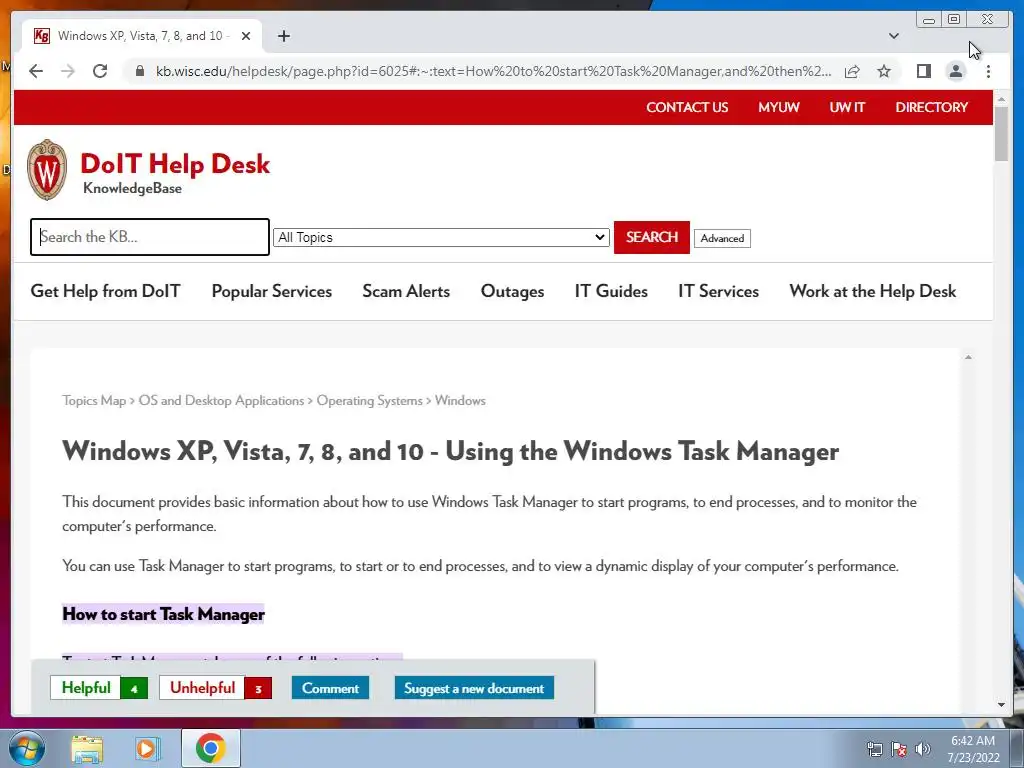
Task: Open the MYUW link
Action: click(778, 107)
